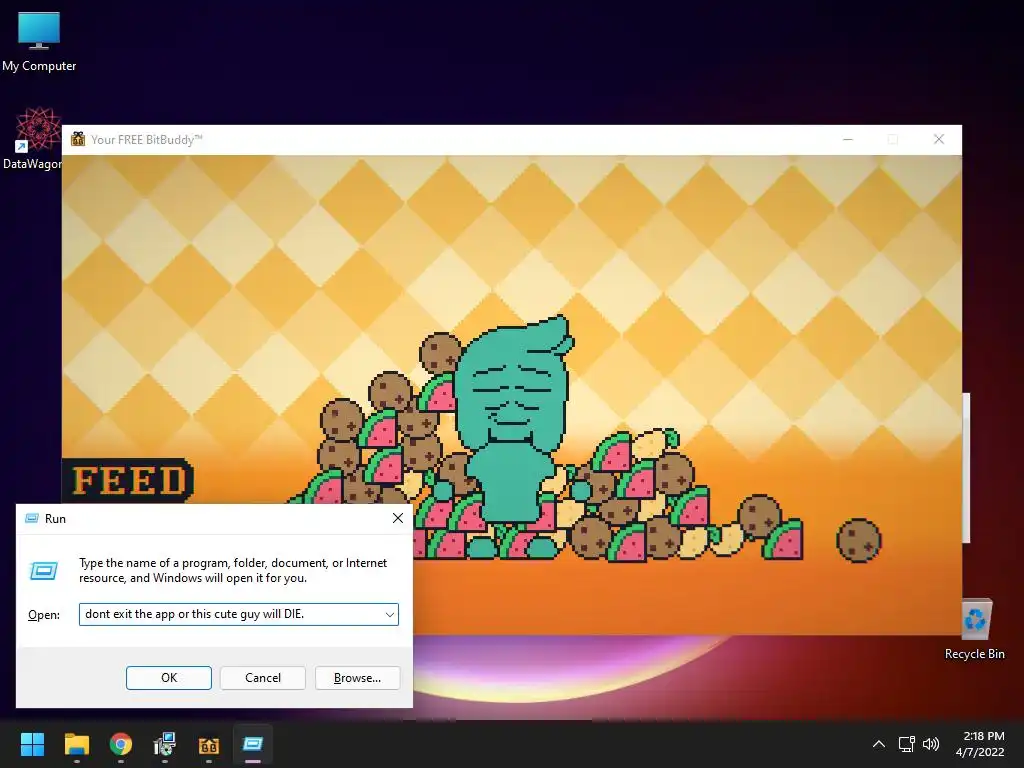Cancel the Run dialog
1024x768 pixels.
click(x=263, y=678)
